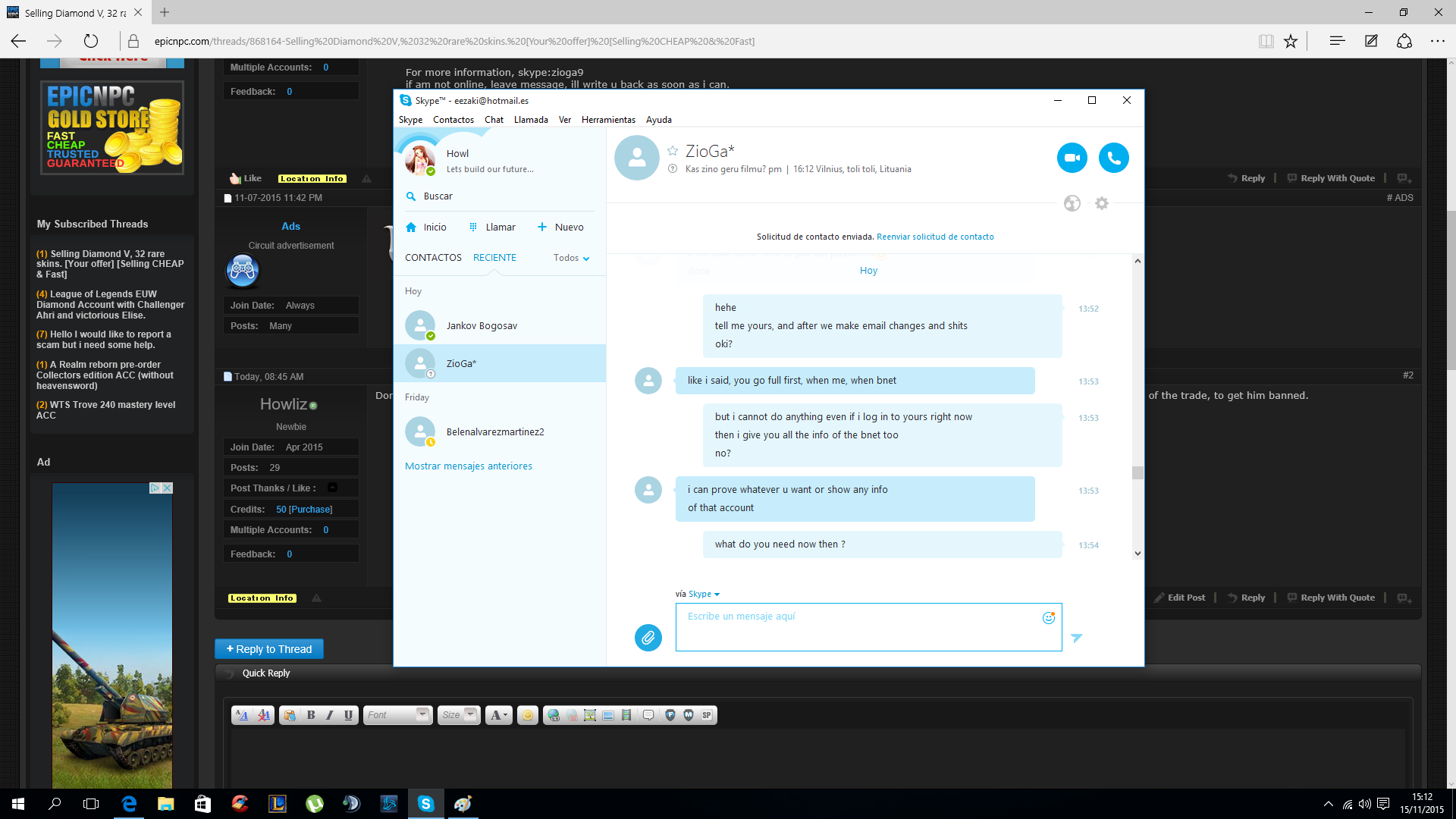This screenshot has height=819, width=1456.
Task: Select the Belenalvarezmartinez2 conversation
Action: (x=500, y=432)
